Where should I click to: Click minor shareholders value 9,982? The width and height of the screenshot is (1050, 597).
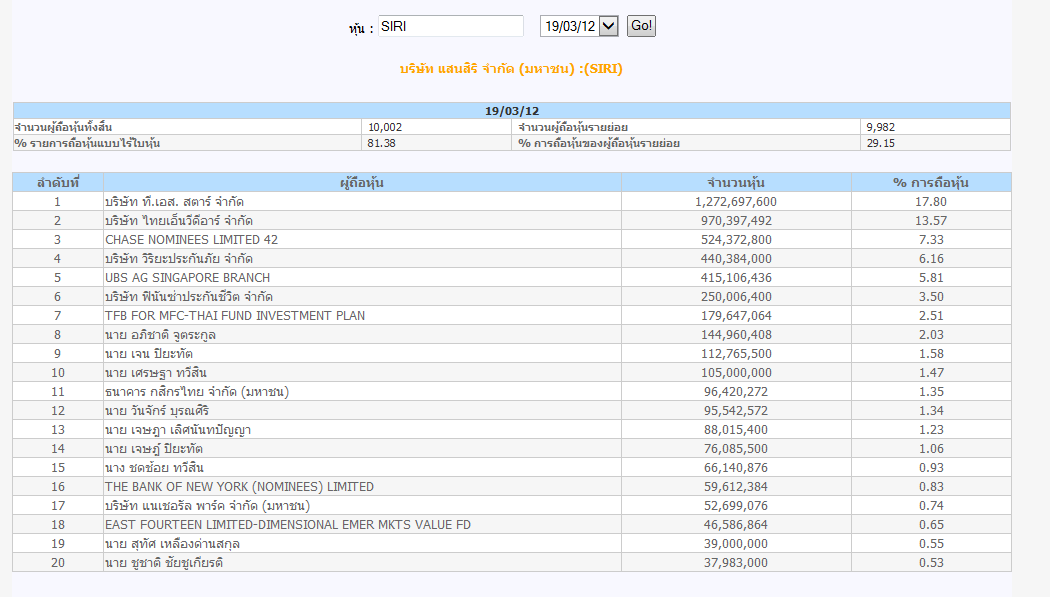(881, 127)
